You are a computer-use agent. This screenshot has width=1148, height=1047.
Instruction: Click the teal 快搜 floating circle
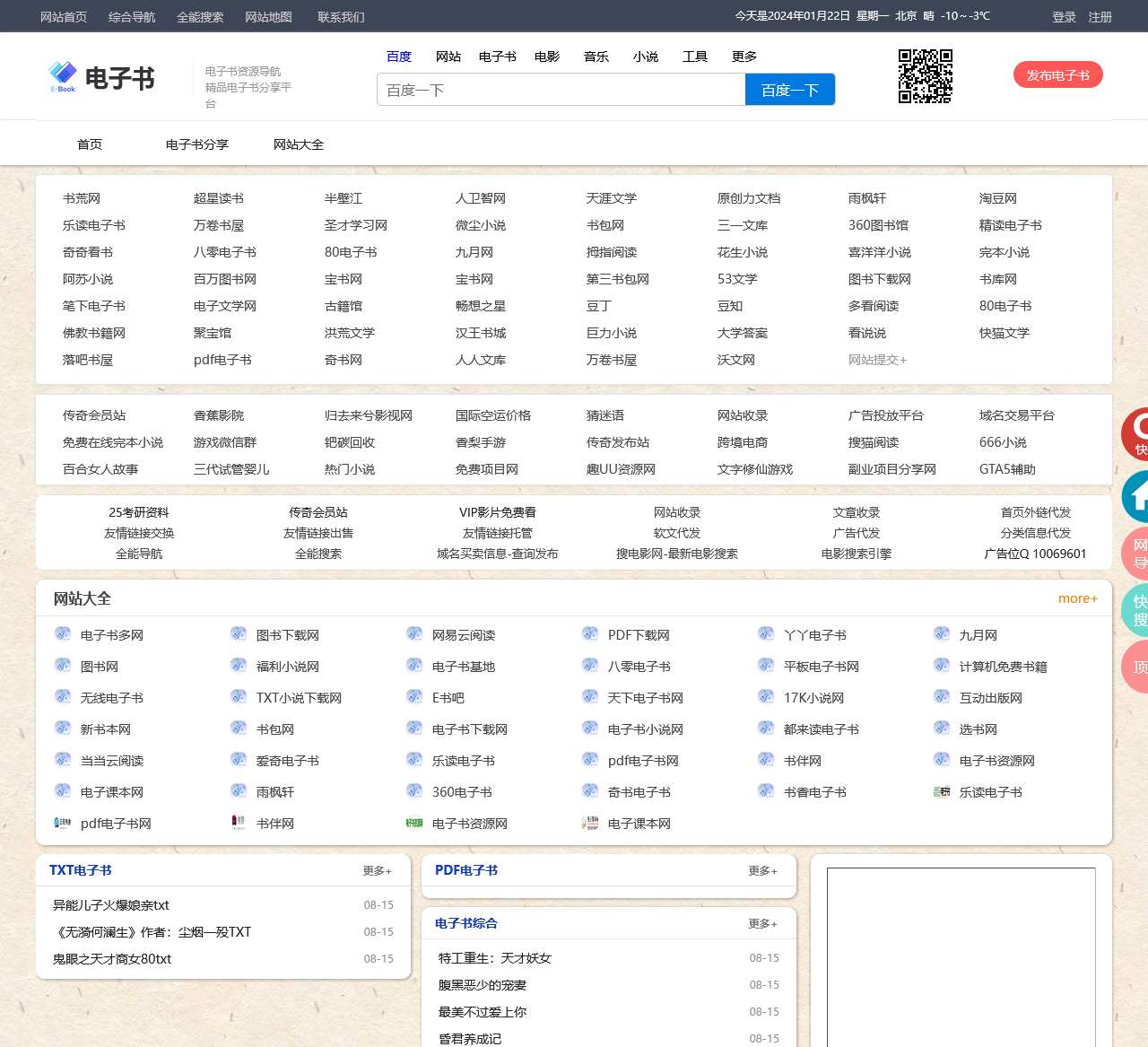(1137, 610)
